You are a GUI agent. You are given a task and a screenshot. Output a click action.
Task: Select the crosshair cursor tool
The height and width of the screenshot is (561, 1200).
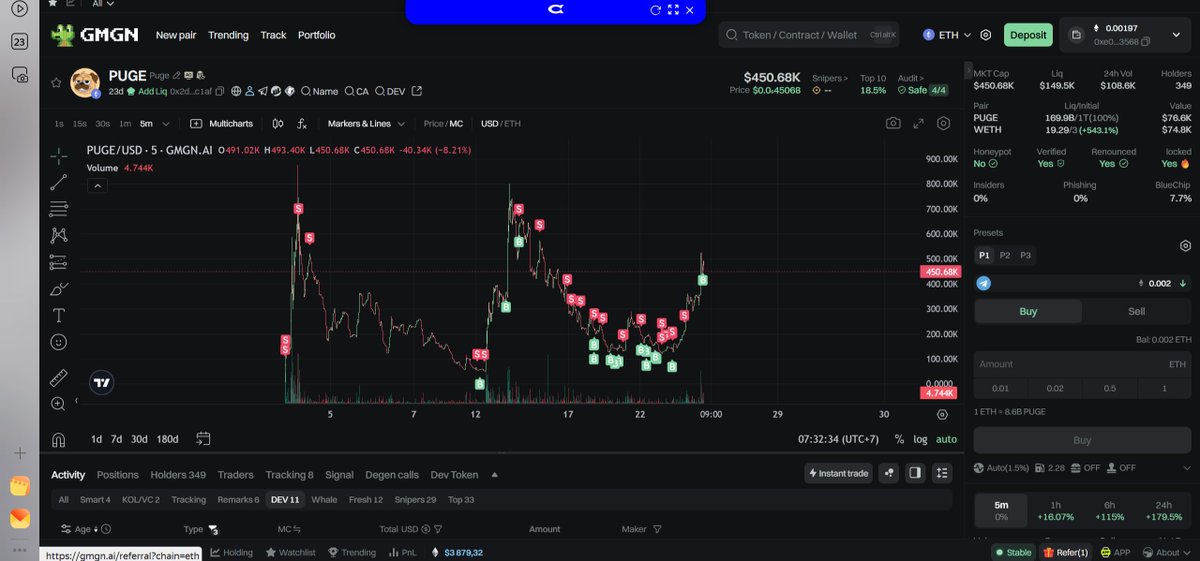coord(59,156)
